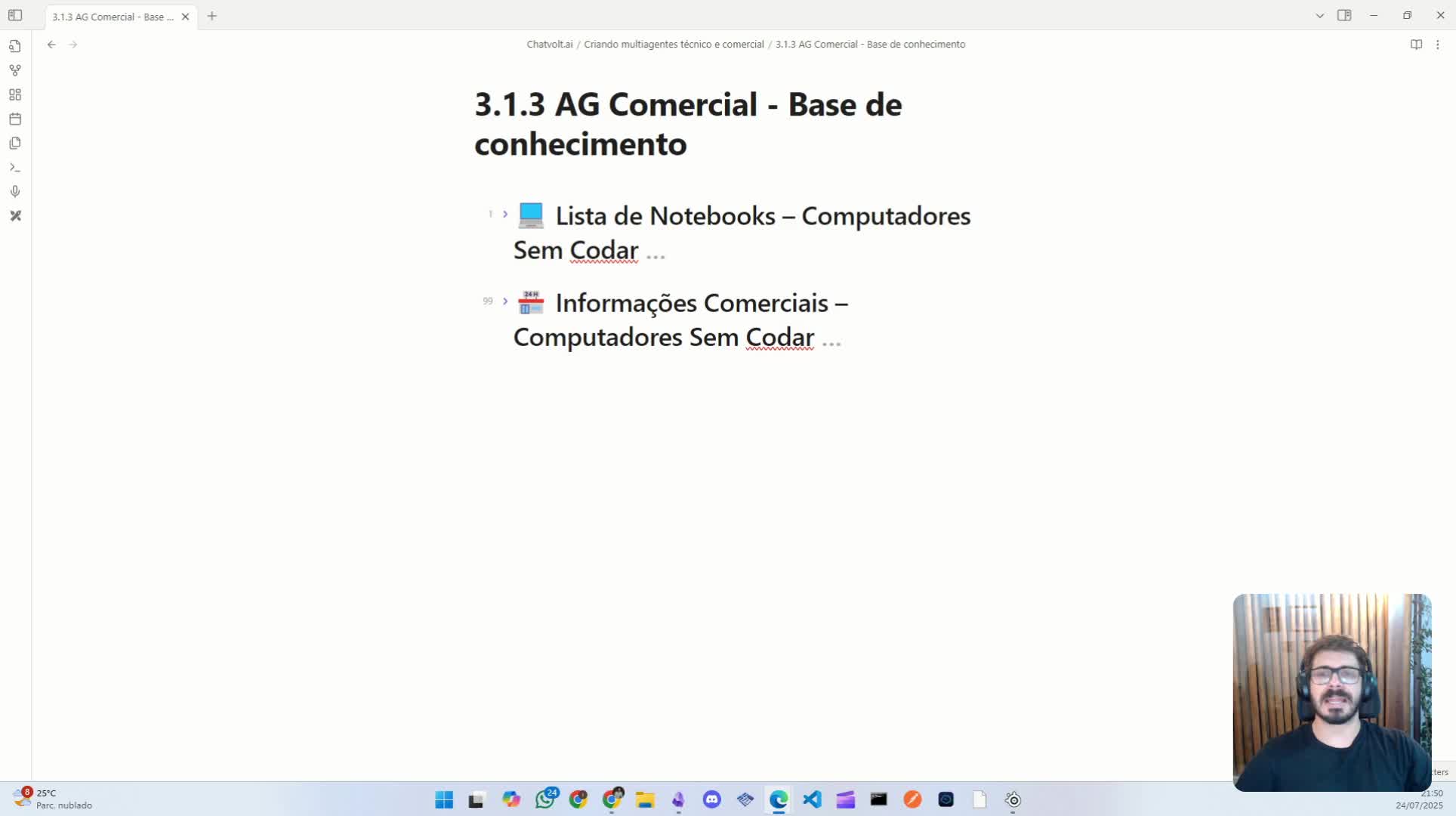This screenshot has height=816, width=1456.
Task: Toggle split-screen view next to the tab bar
Action: coord(1346,15)
